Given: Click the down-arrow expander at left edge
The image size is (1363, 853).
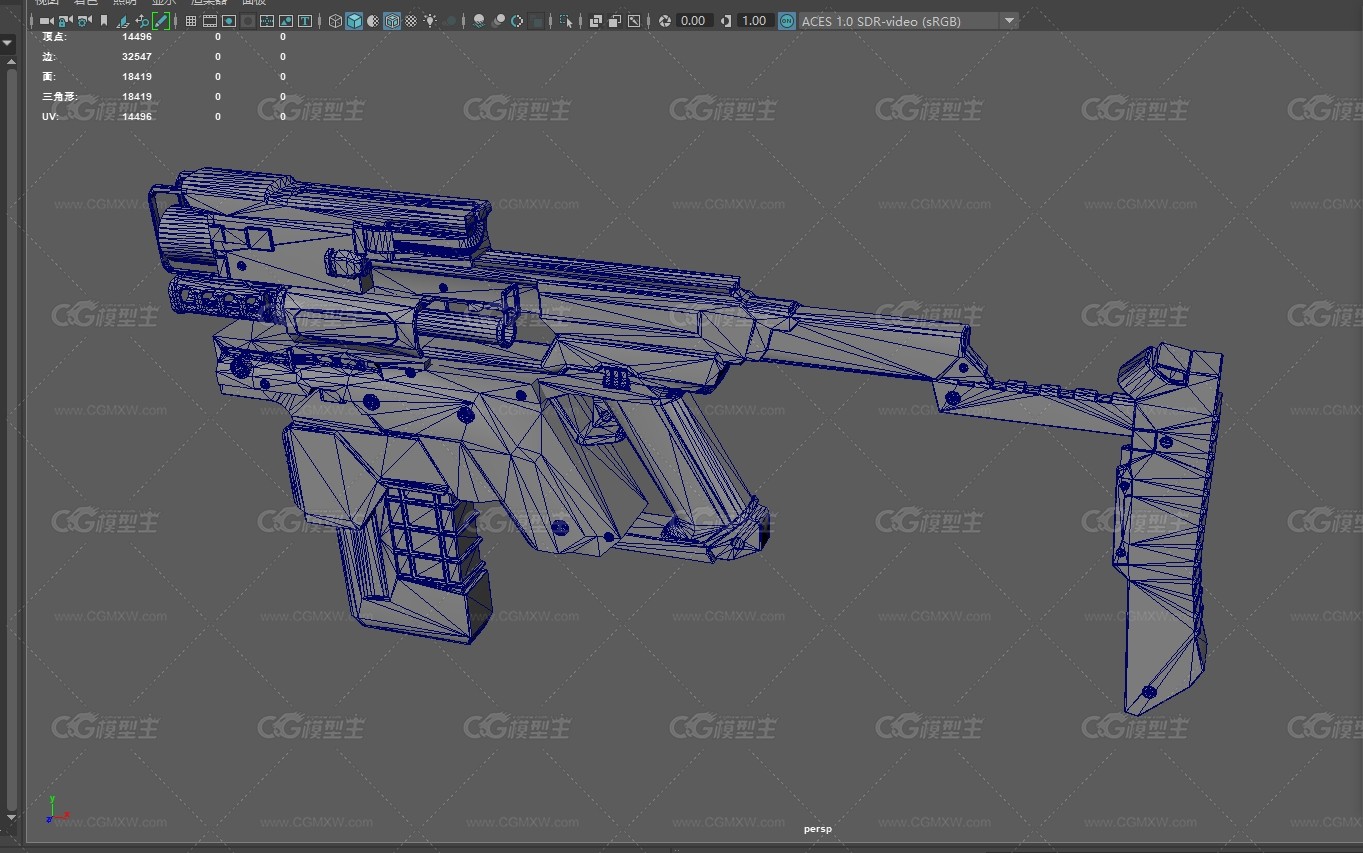Looking at the screenshot, I should [7, 43].
